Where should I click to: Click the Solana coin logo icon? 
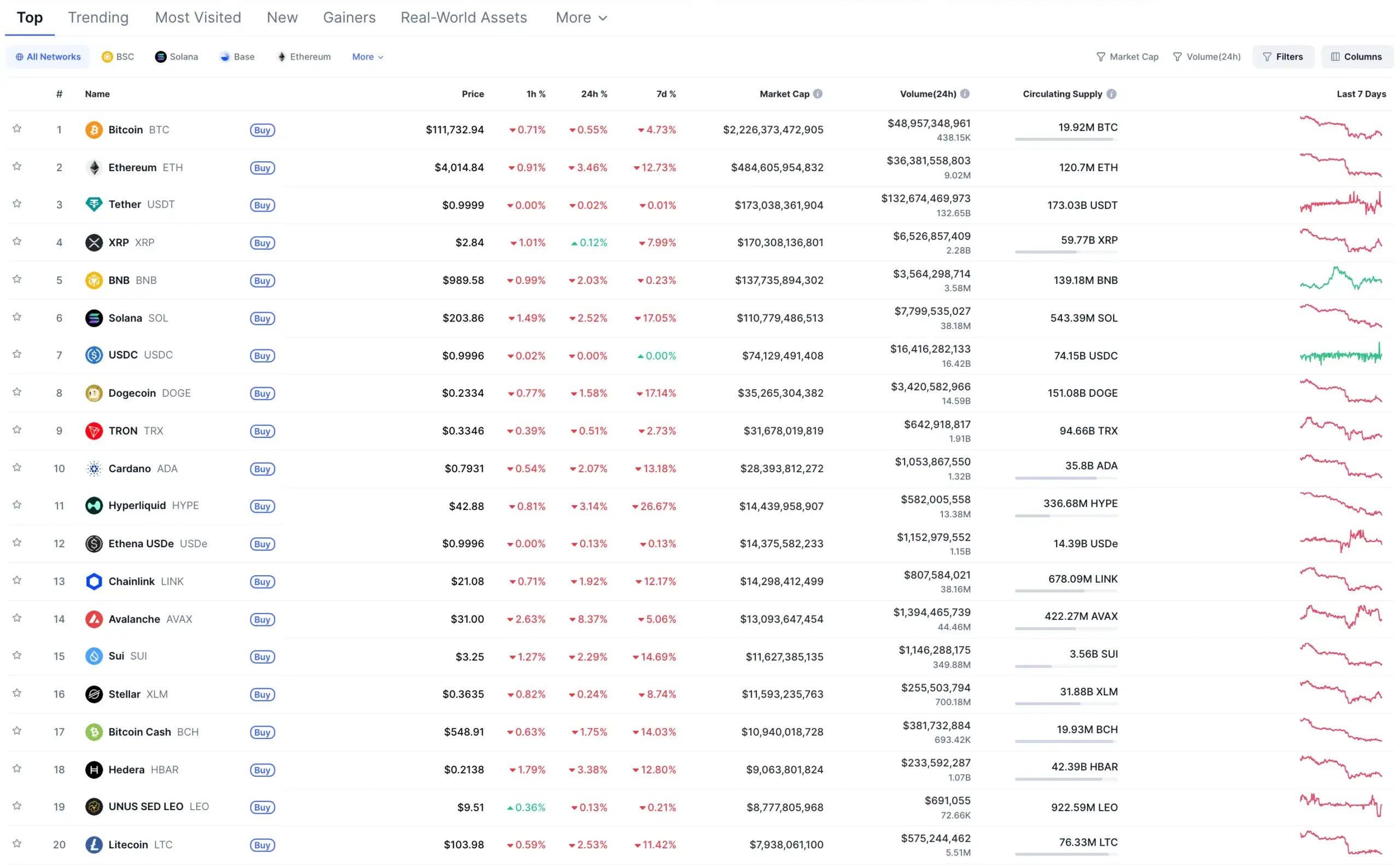point(94,318)
